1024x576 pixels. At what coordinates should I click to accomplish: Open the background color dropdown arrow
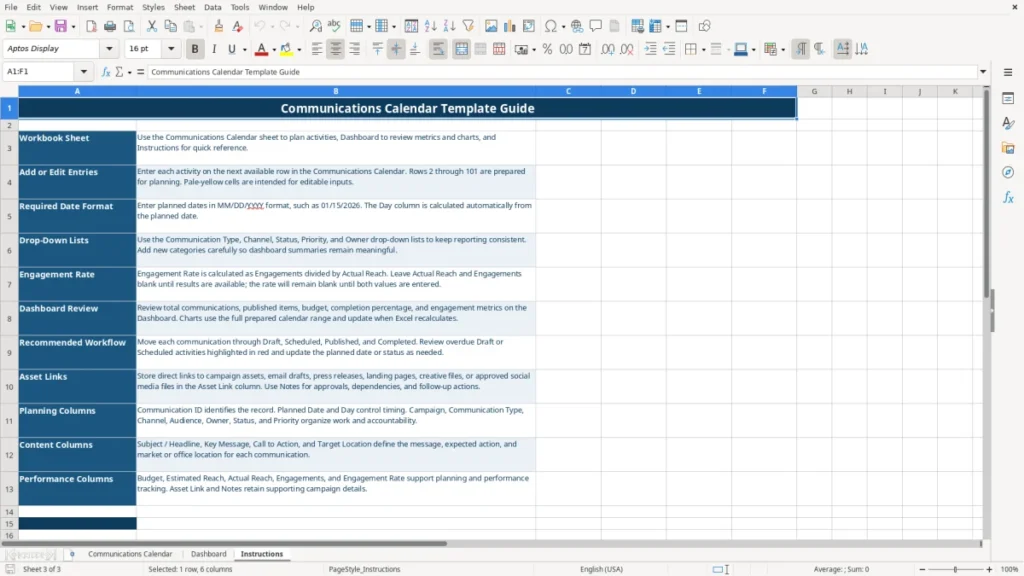point(299,50)
